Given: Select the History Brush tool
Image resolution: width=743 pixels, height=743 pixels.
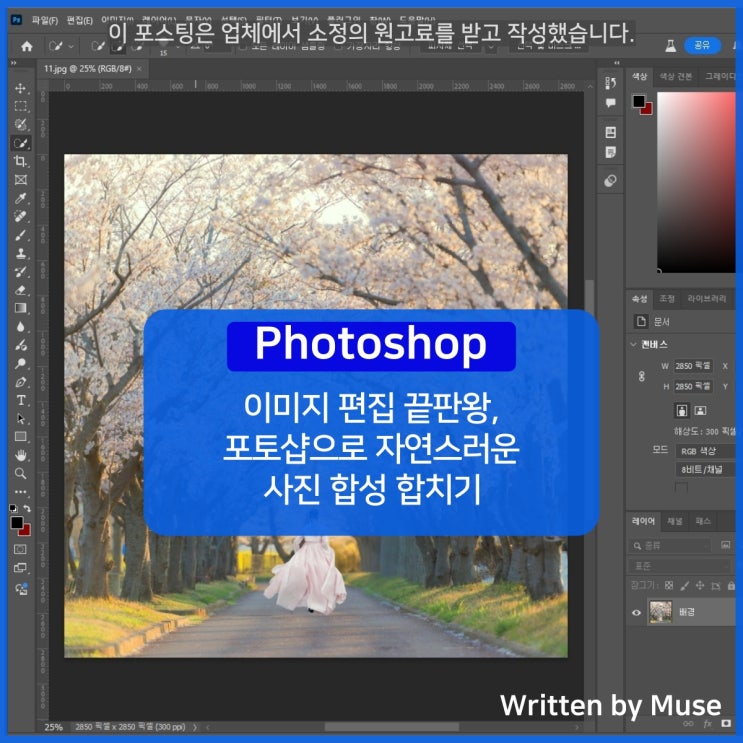Looking at the screenshot, I should point(20,272).
